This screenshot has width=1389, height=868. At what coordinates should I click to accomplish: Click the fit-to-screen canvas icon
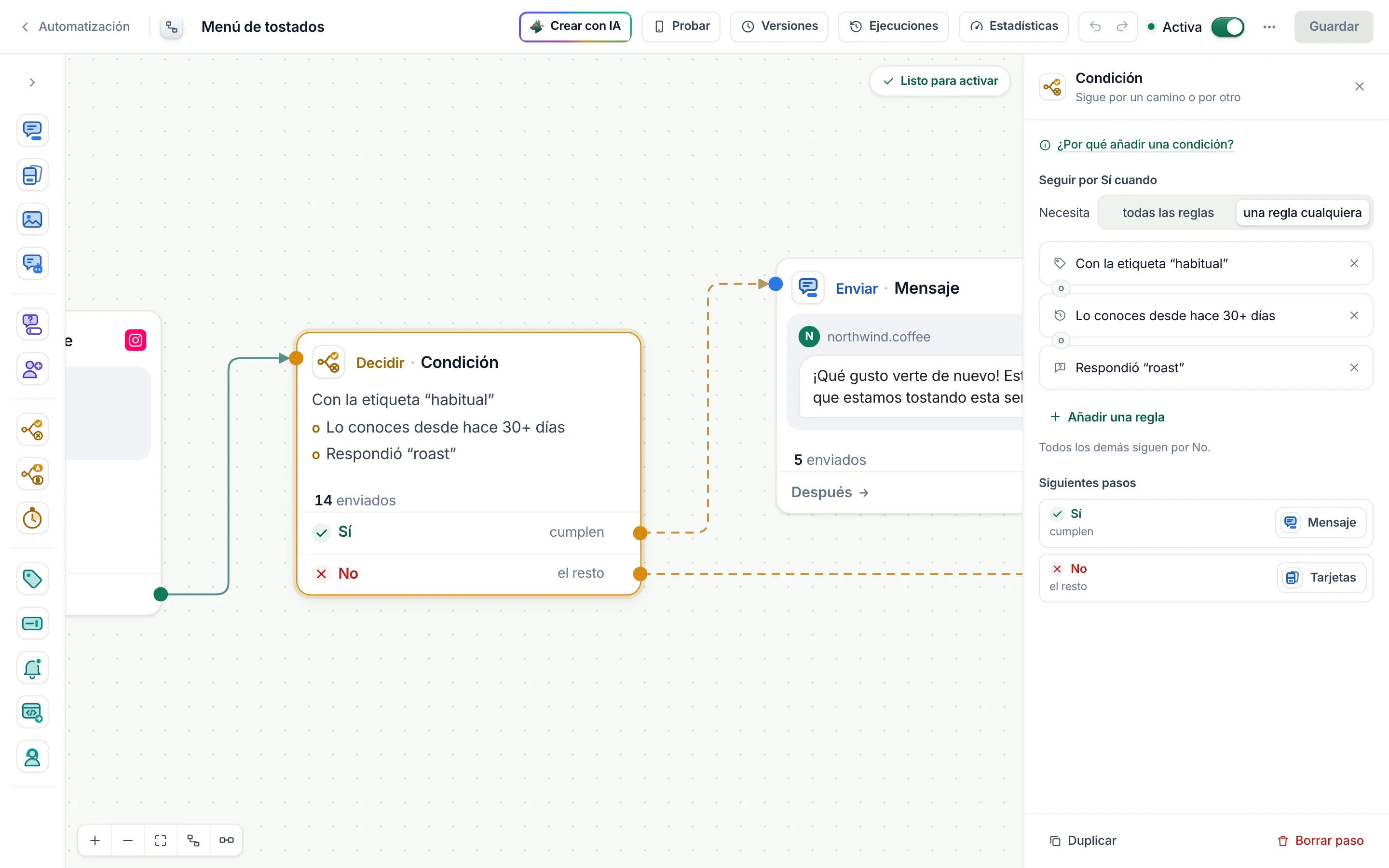tap(161, 841)
